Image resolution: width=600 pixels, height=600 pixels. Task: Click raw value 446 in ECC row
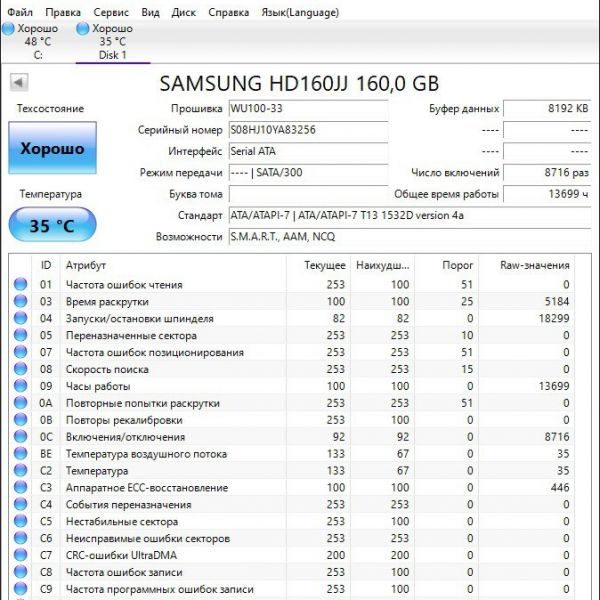point(560,488)
